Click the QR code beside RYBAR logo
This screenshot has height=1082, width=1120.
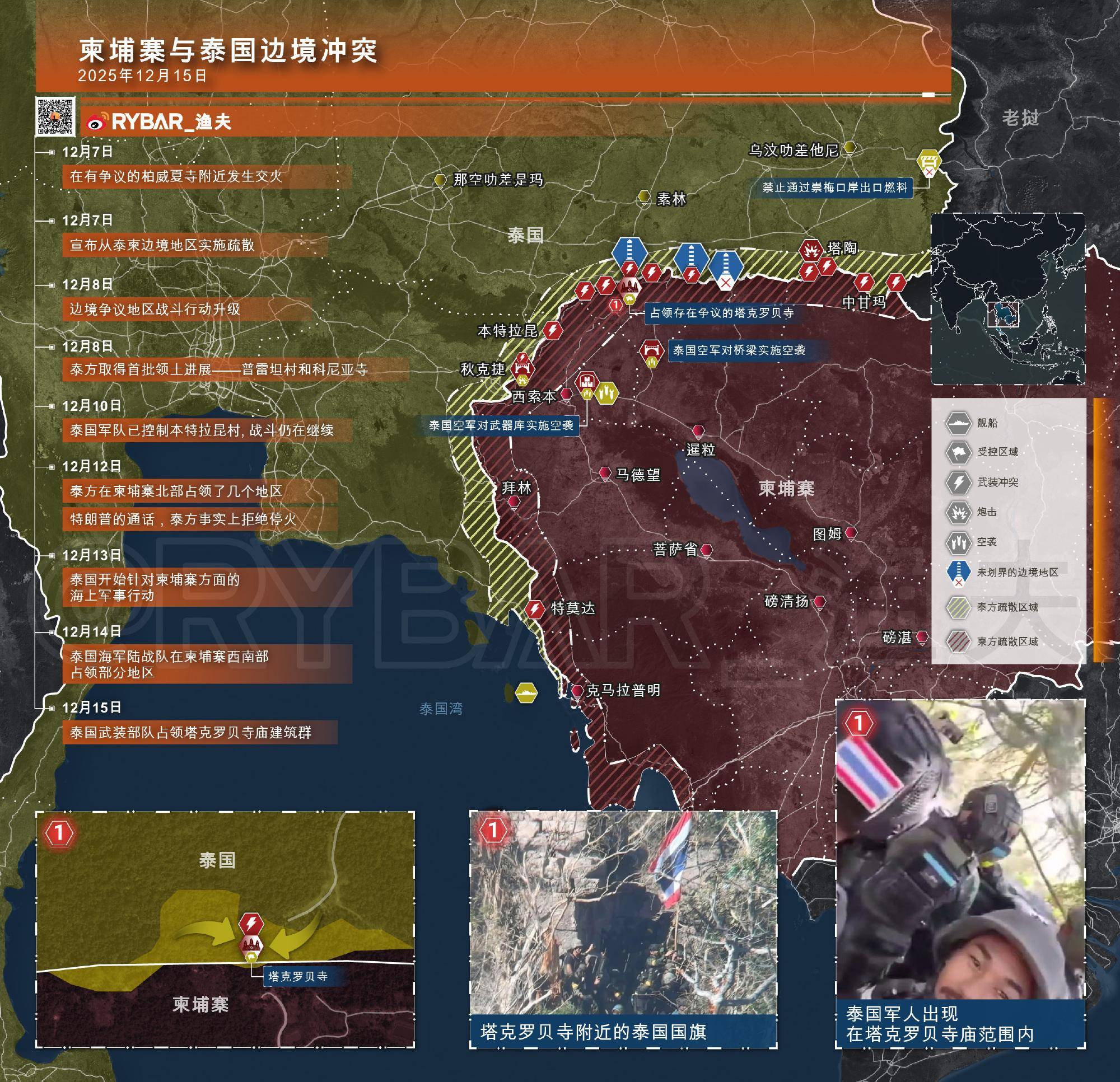point(55,116)
